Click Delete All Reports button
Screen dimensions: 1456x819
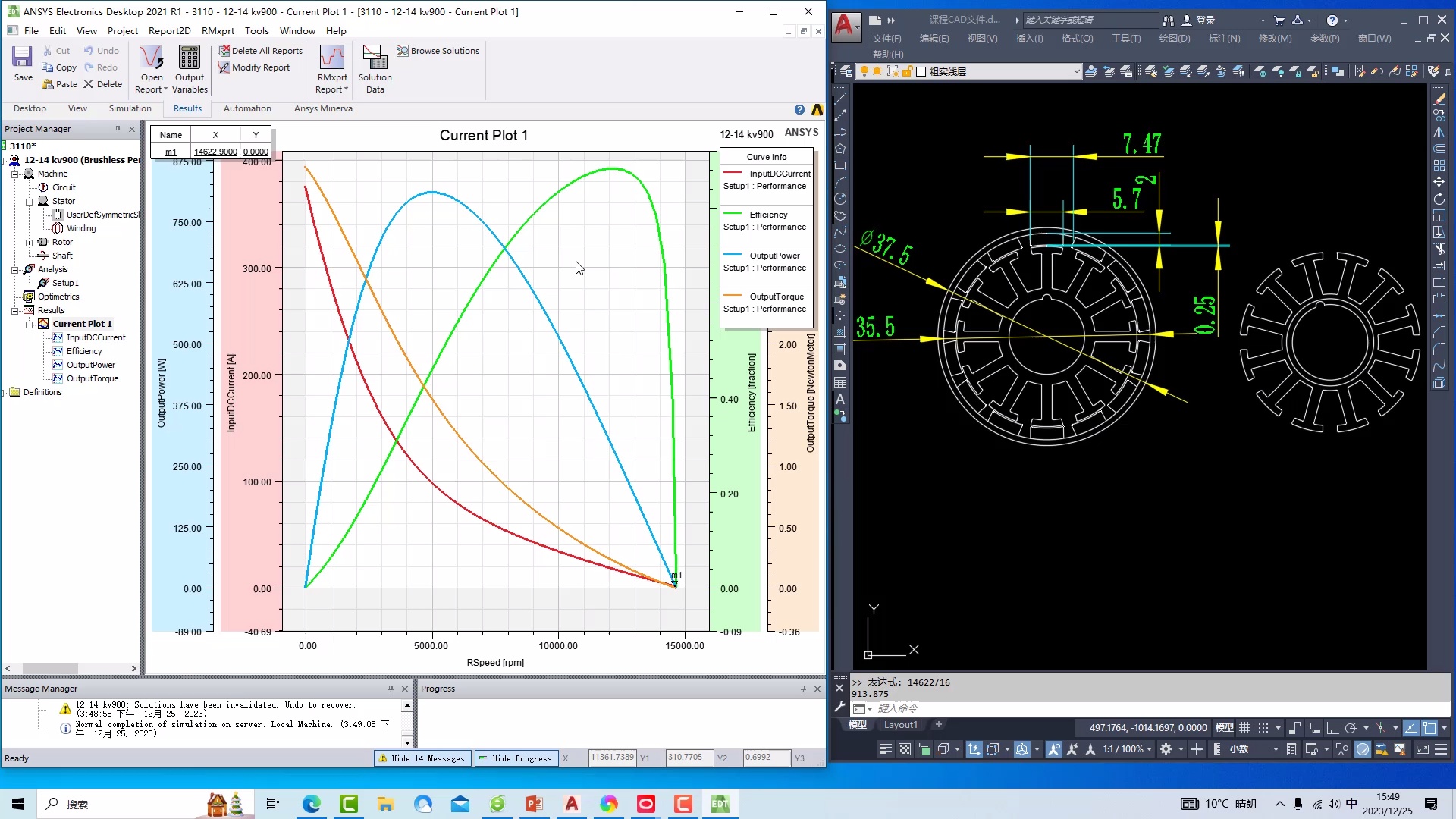pyautogui.click(x=260, y=51)
